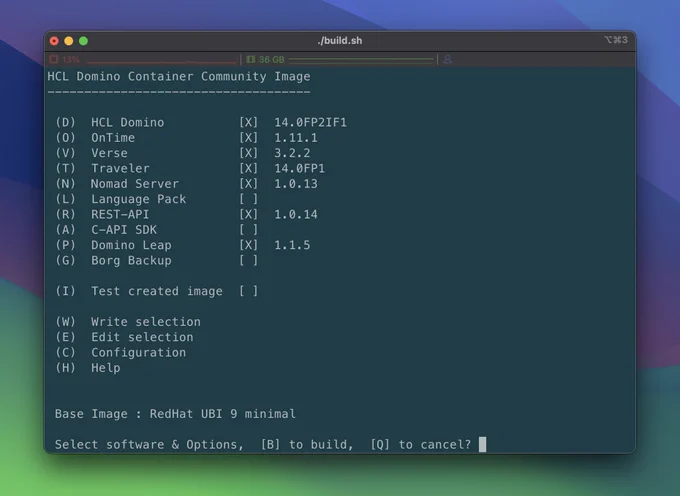Click the empty Borg Backup checkbox
The width and height of the screenshot is (680, 496).
(248, 261)
